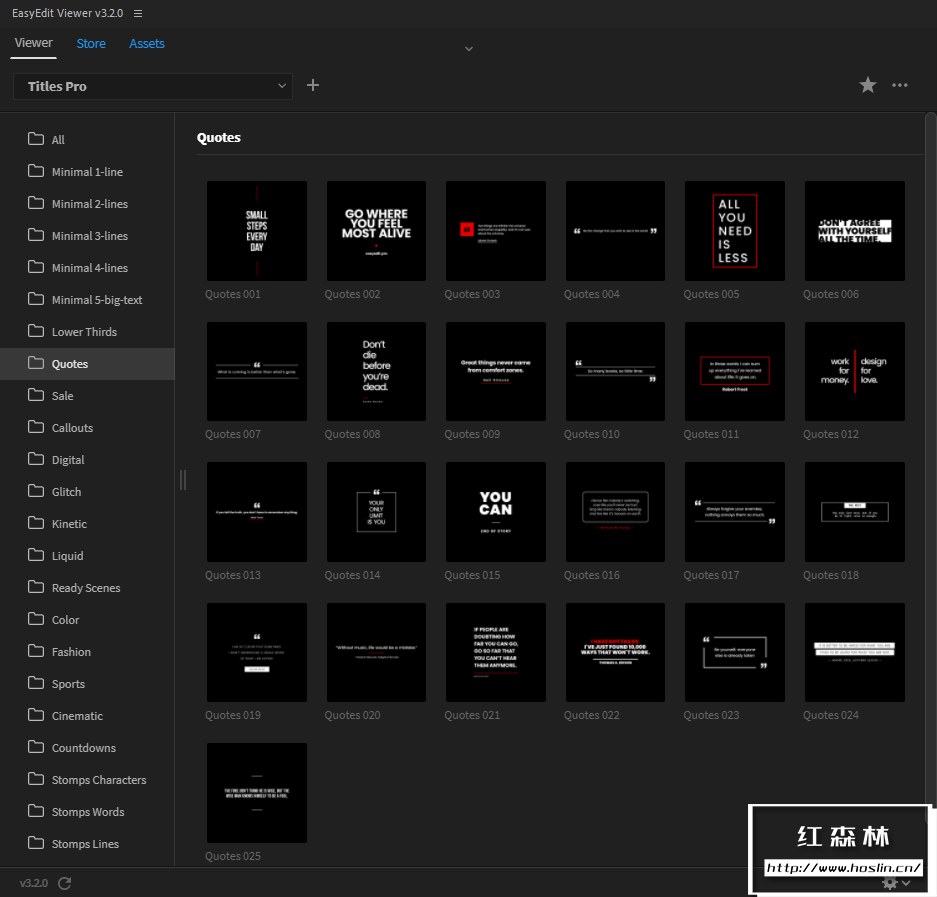
Task: Open the Titles Pro pack dropdown
Action: 152,86
